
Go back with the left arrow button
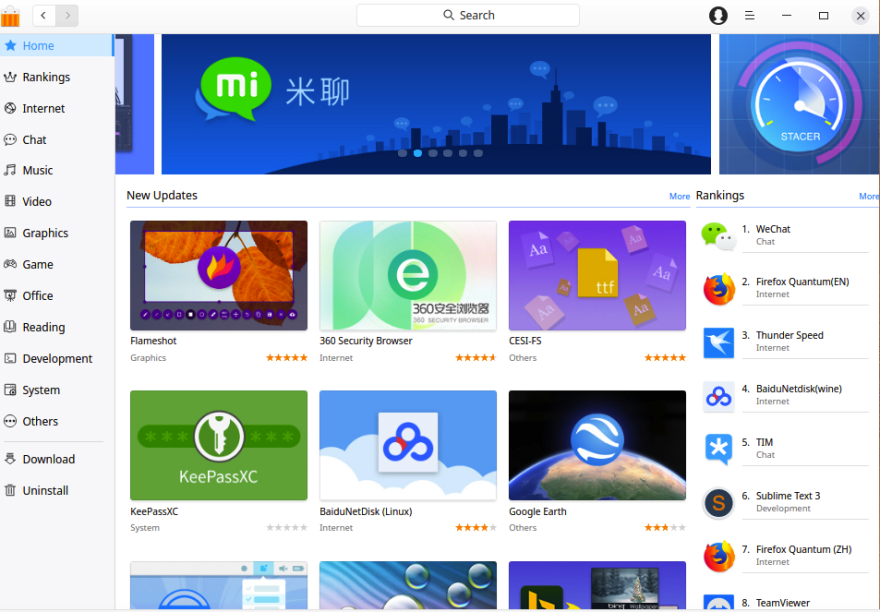pyautogui.click(x=44, y=15)
